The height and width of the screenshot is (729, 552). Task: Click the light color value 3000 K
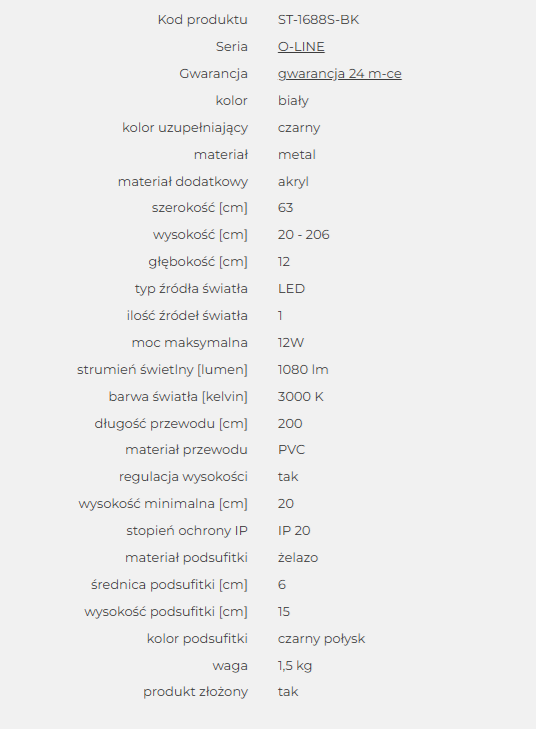[x=300, y=397]
